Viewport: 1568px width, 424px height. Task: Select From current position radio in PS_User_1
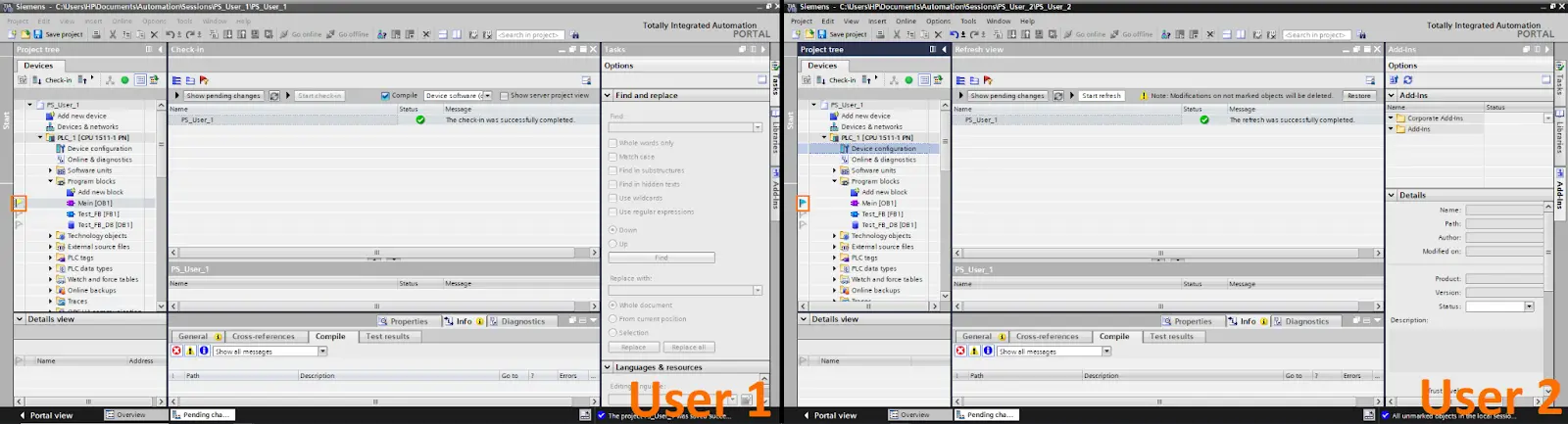point(612,318)
